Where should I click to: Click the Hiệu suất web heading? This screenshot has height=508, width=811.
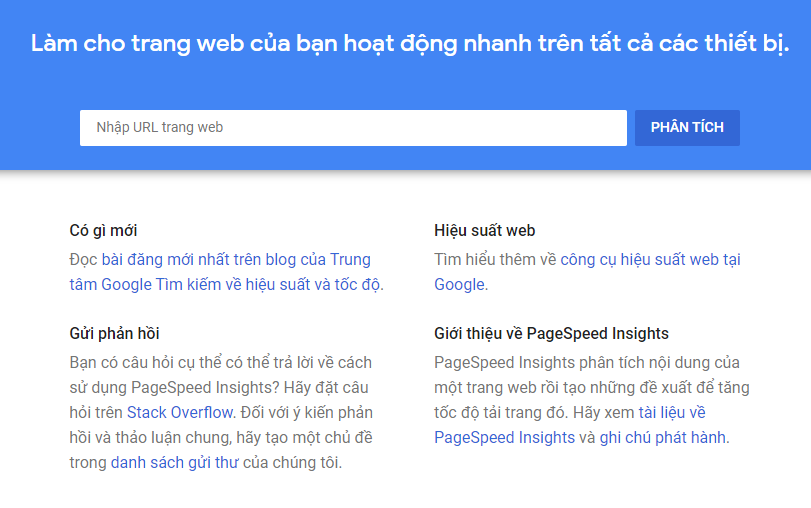pos(484,231)
